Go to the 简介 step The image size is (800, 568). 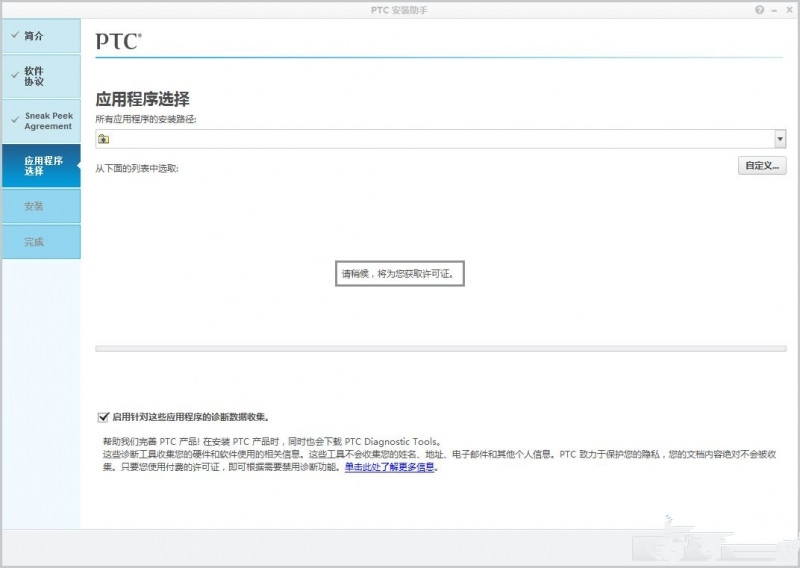[x=41, y=36]
